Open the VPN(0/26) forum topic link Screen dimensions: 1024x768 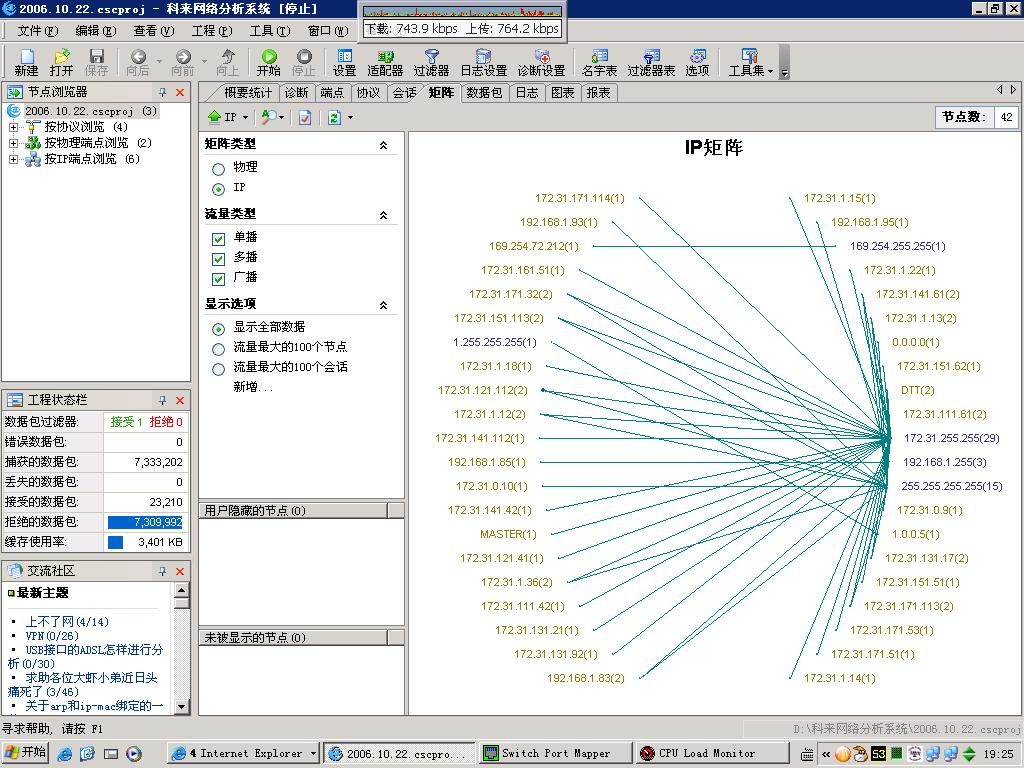coord(52,635)
